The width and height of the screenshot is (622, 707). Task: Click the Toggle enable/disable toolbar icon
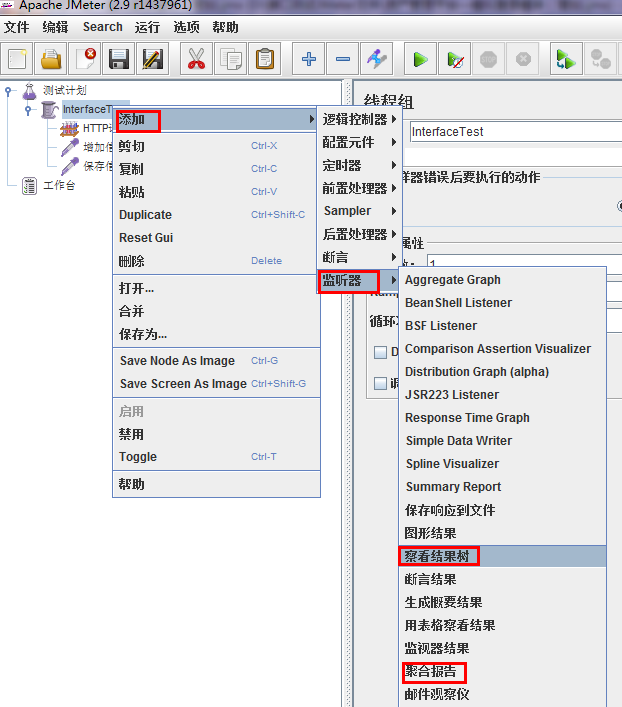pyautogui.click(x=377, y=59)
